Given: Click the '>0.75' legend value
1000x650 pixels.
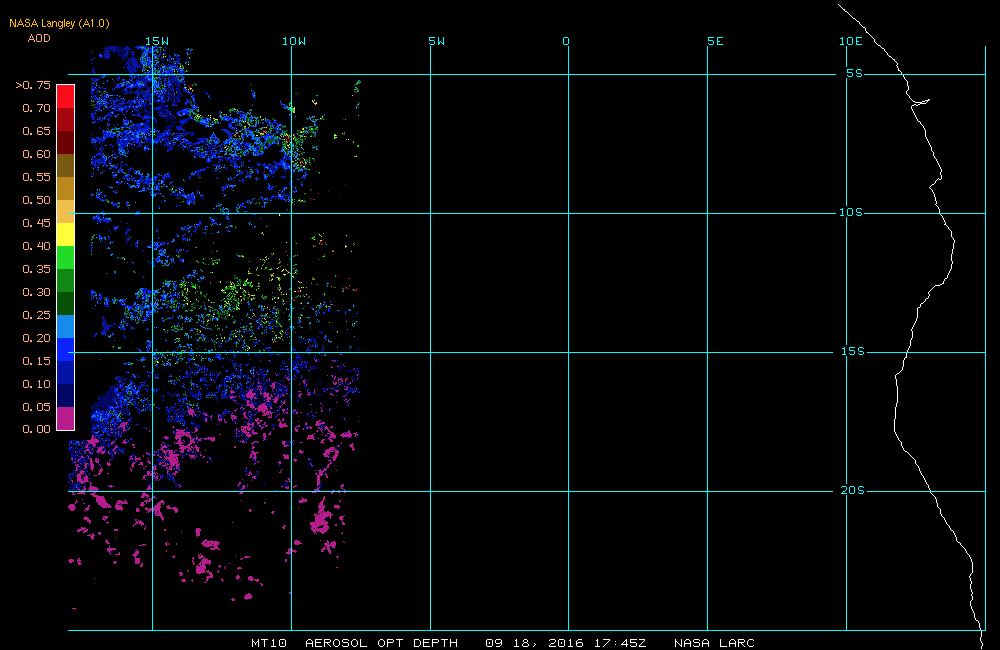Looking at the screenshot, I should 33,85.
